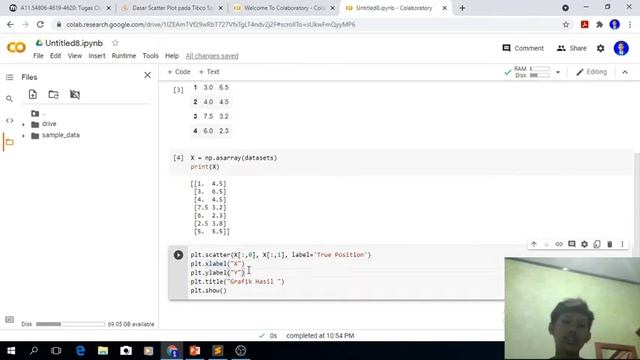640x360 pixels.
Task: Open the View menu
Action: (75, 56)
